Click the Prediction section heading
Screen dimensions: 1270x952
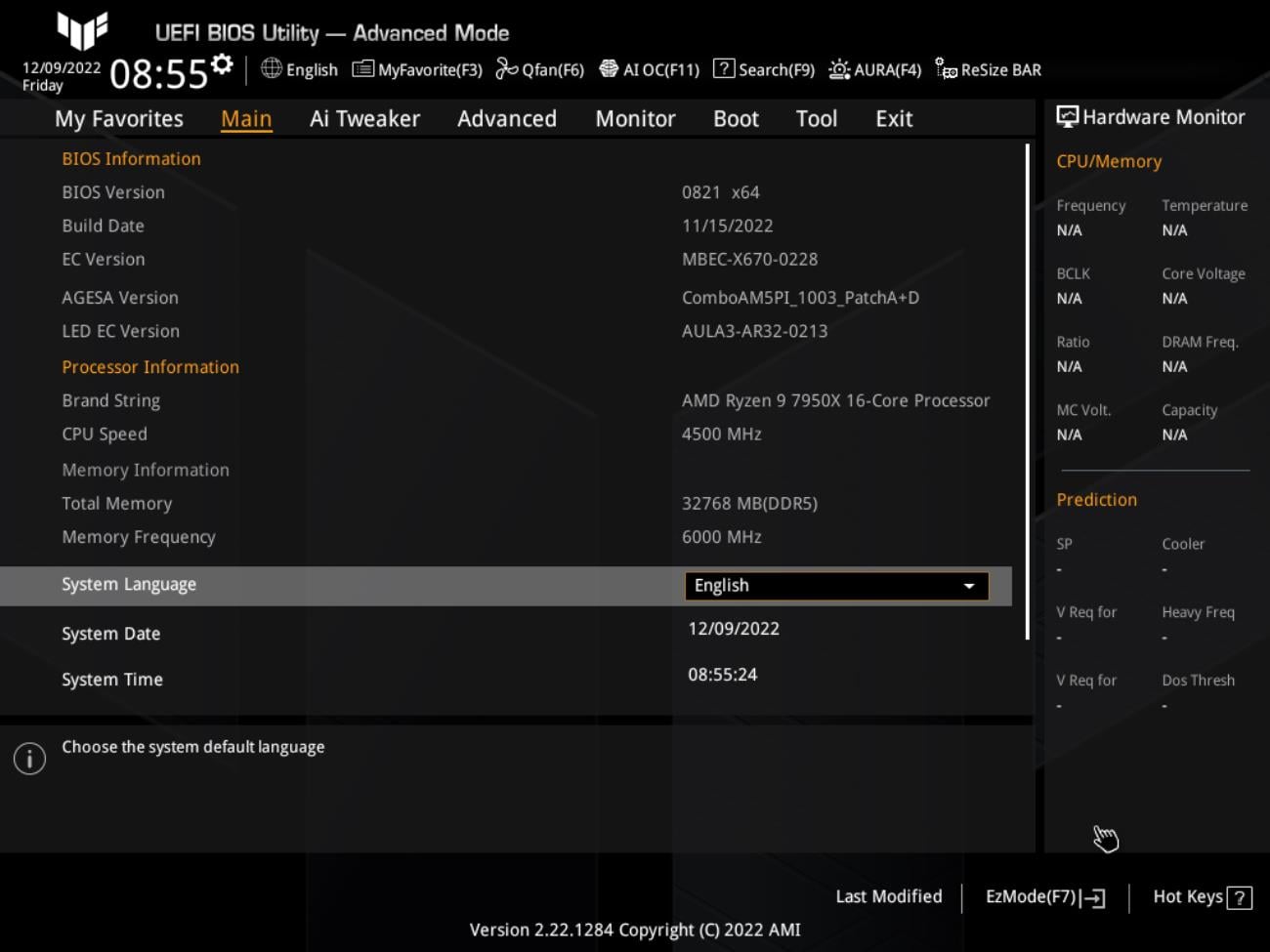click(x=1096, y=500)
